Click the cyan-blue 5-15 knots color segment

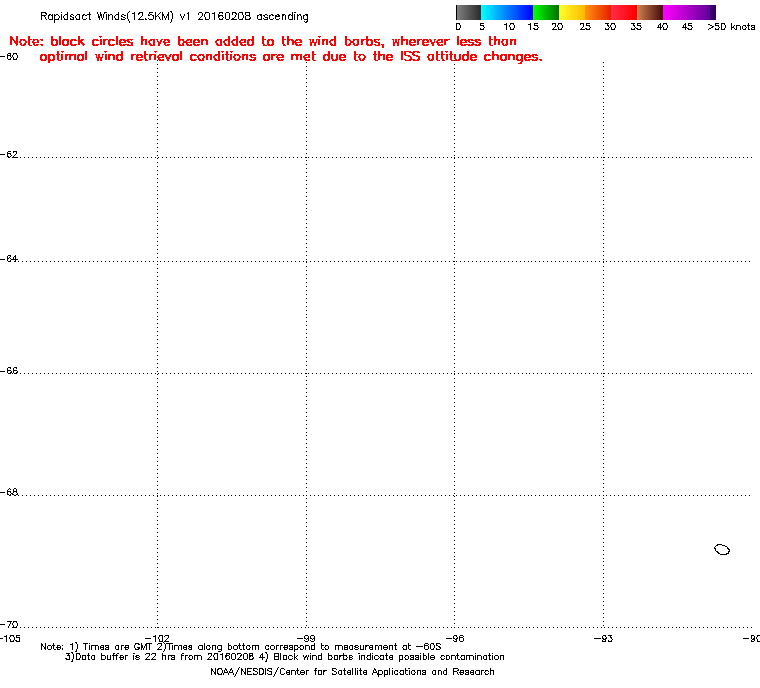click(x=507, y=12)
